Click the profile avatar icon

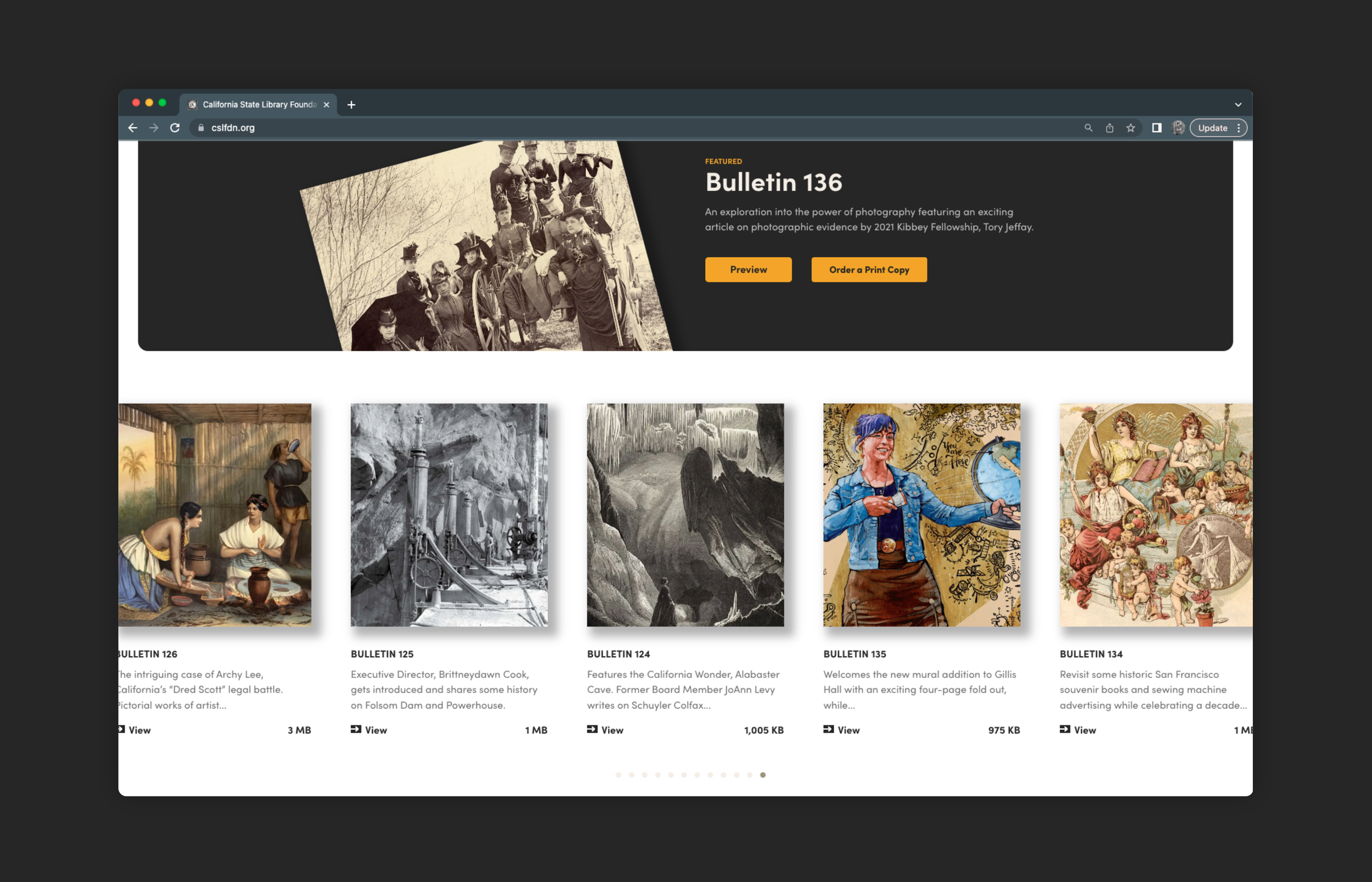point(1177,128)
